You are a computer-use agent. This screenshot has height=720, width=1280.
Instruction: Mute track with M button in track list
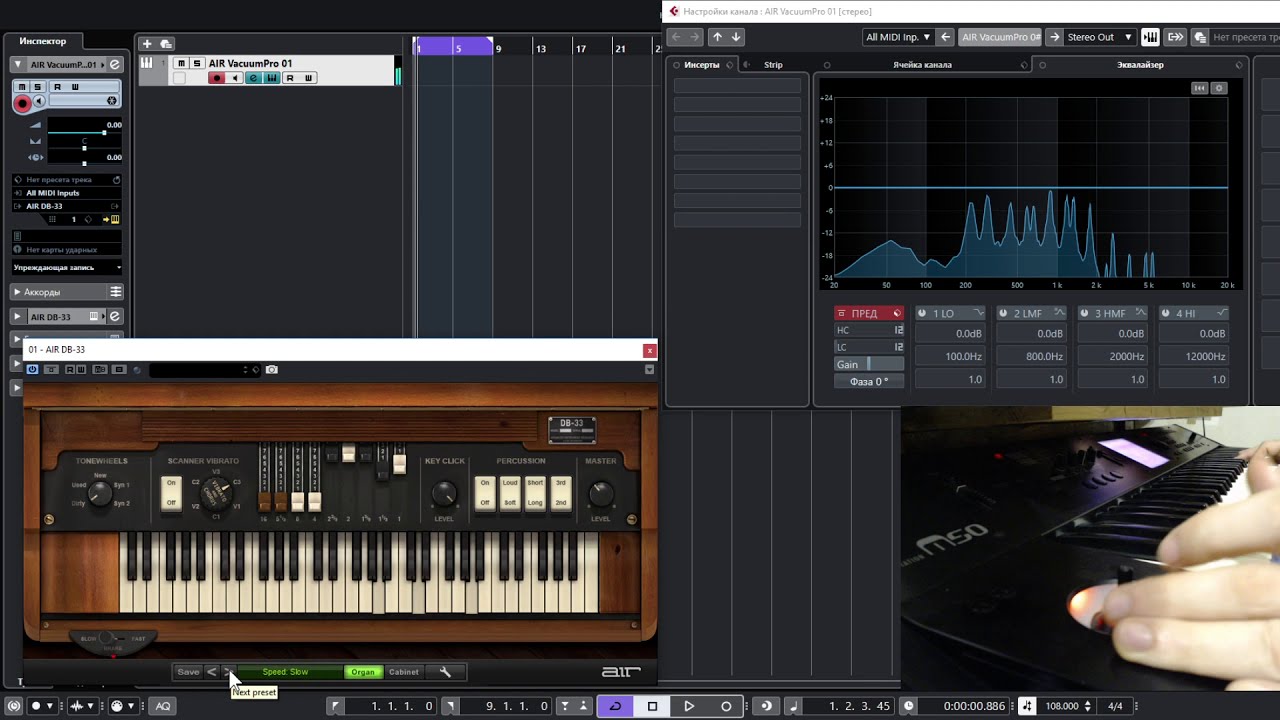[x=181, y=64]
